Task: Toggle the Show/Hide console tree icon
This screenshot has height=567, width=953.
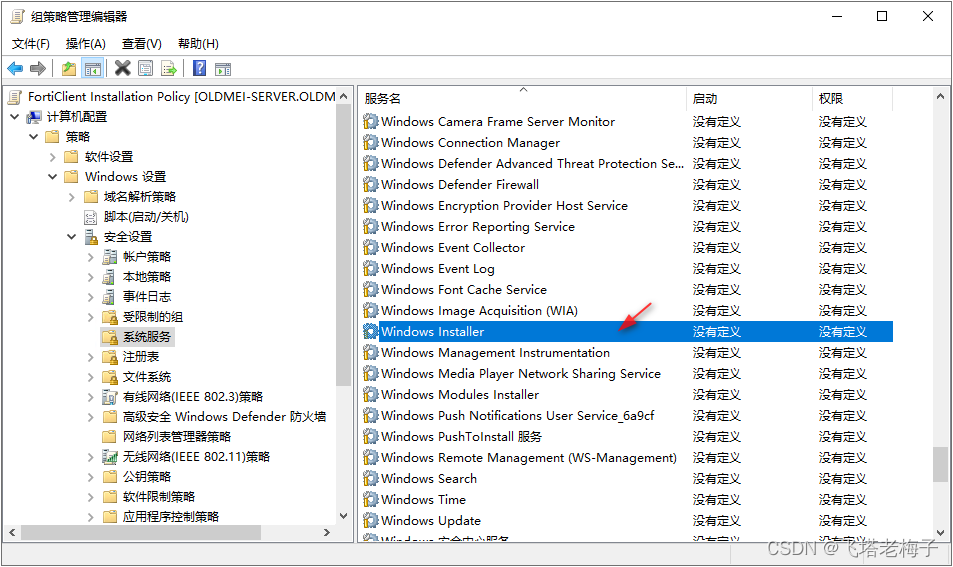Action: tap(93, 69)
